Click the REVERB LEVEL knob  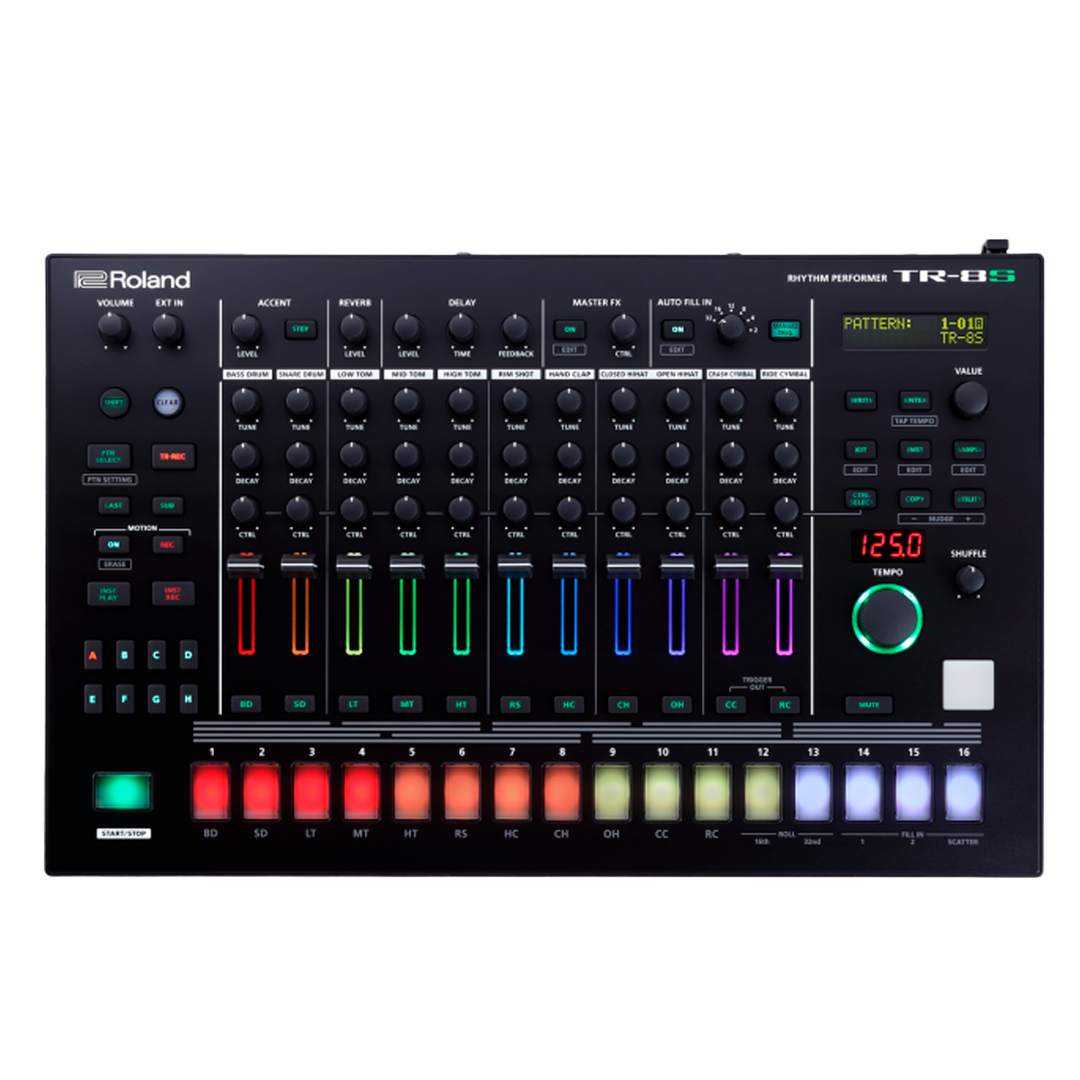coord(354,329)
